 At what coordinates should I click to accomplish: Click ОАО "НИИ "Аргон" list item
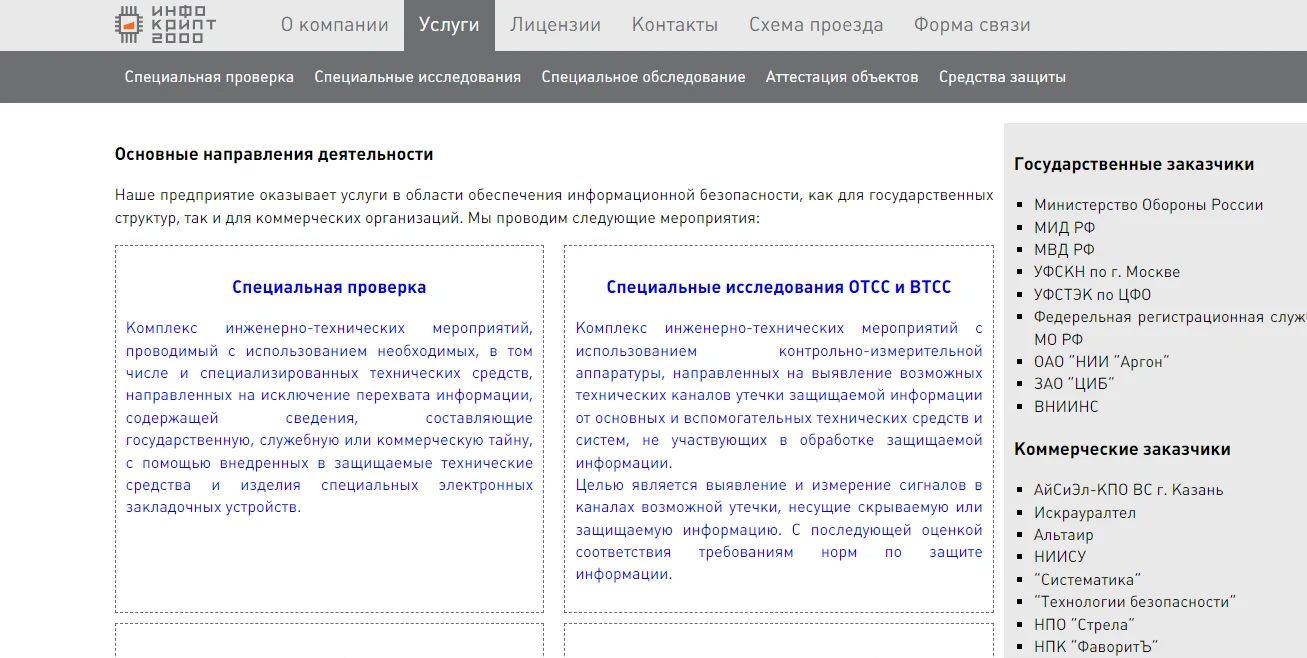pyautogui.click(x=1102, y=362)
